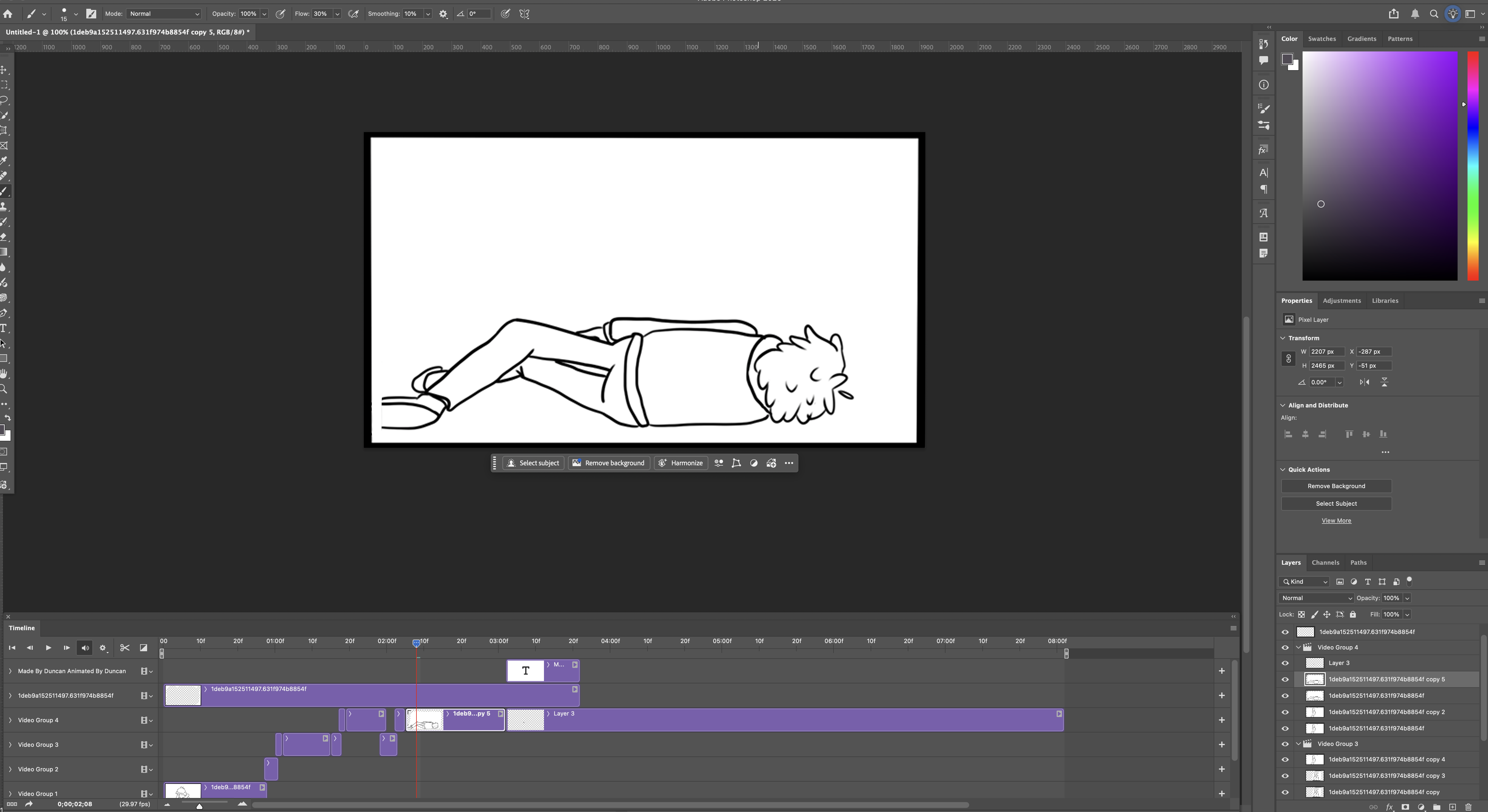The width and height of the screenshot is (1488, 812).
Task: Select the Type tool in toolbar
Action: [4, 328]
